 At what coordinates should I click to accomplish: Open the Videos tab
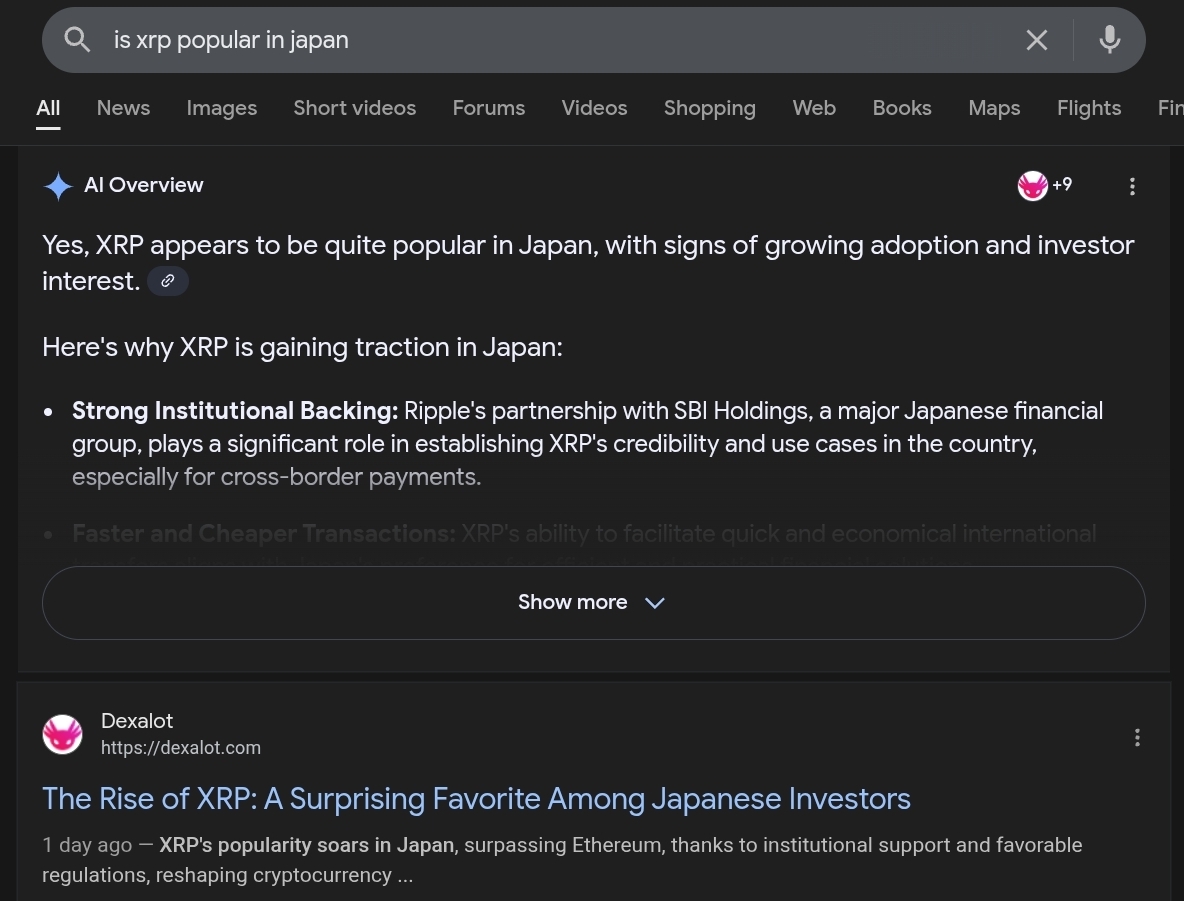[594, 108]
